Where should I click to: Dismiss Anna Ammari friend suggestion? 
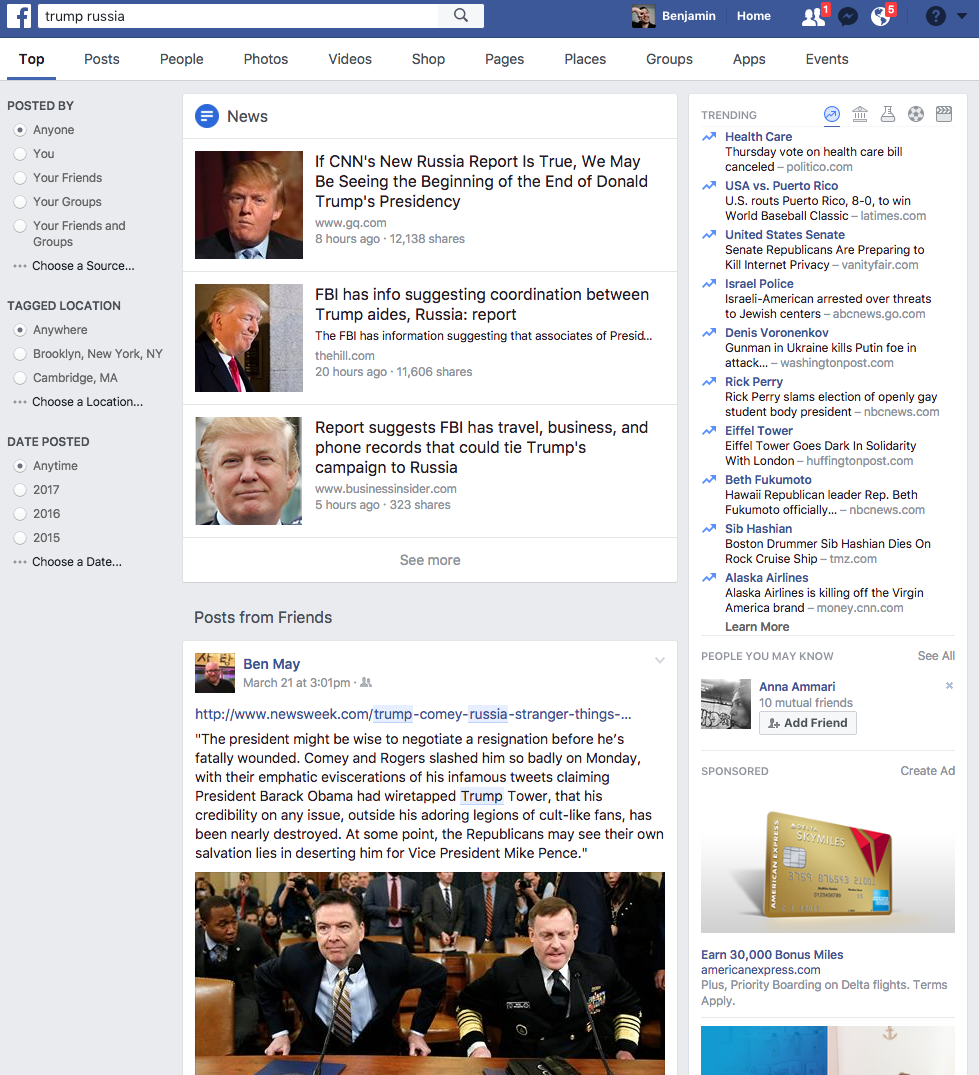[950, 686]
